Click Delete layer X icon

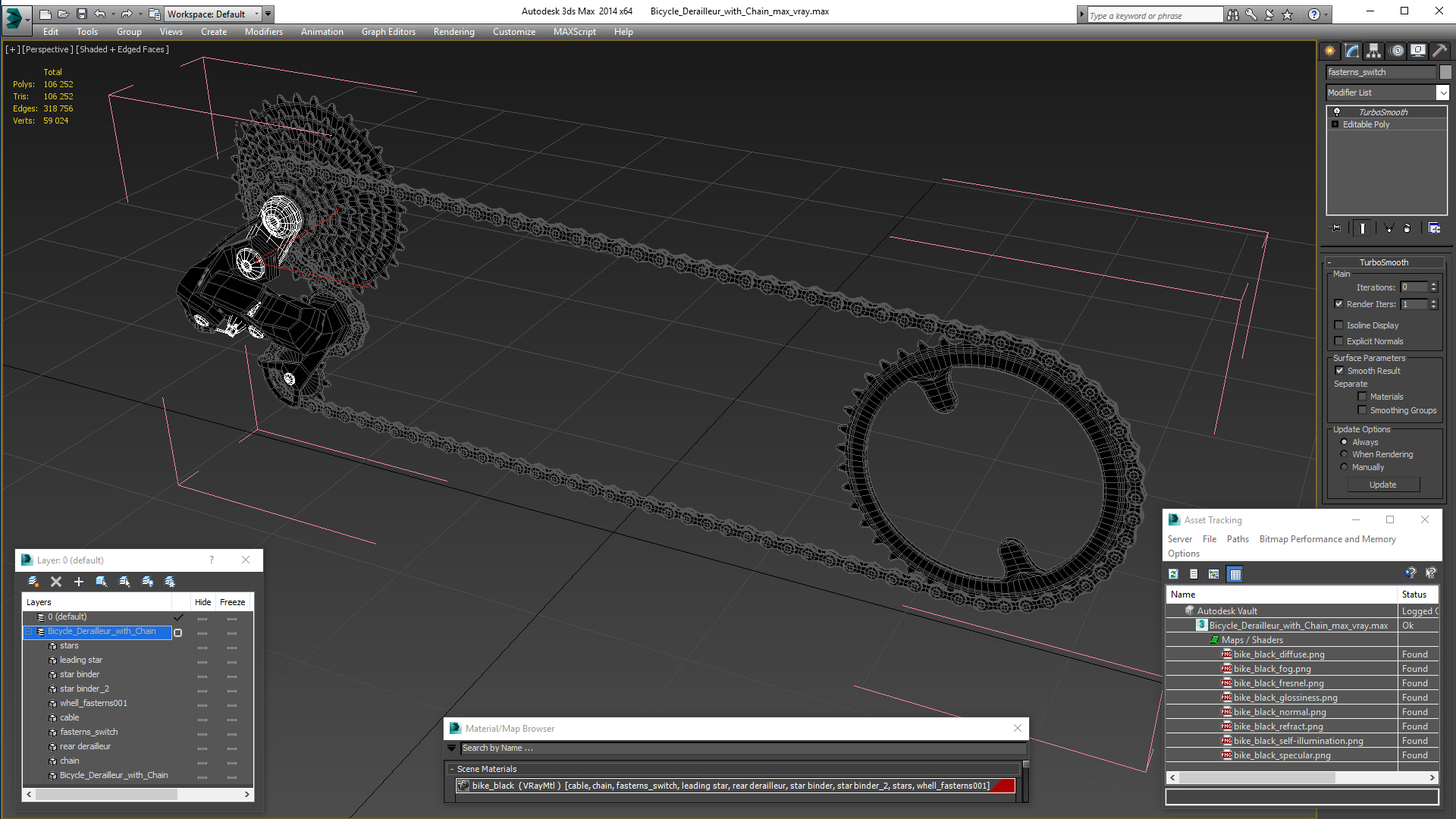click(x=56, y=582)
